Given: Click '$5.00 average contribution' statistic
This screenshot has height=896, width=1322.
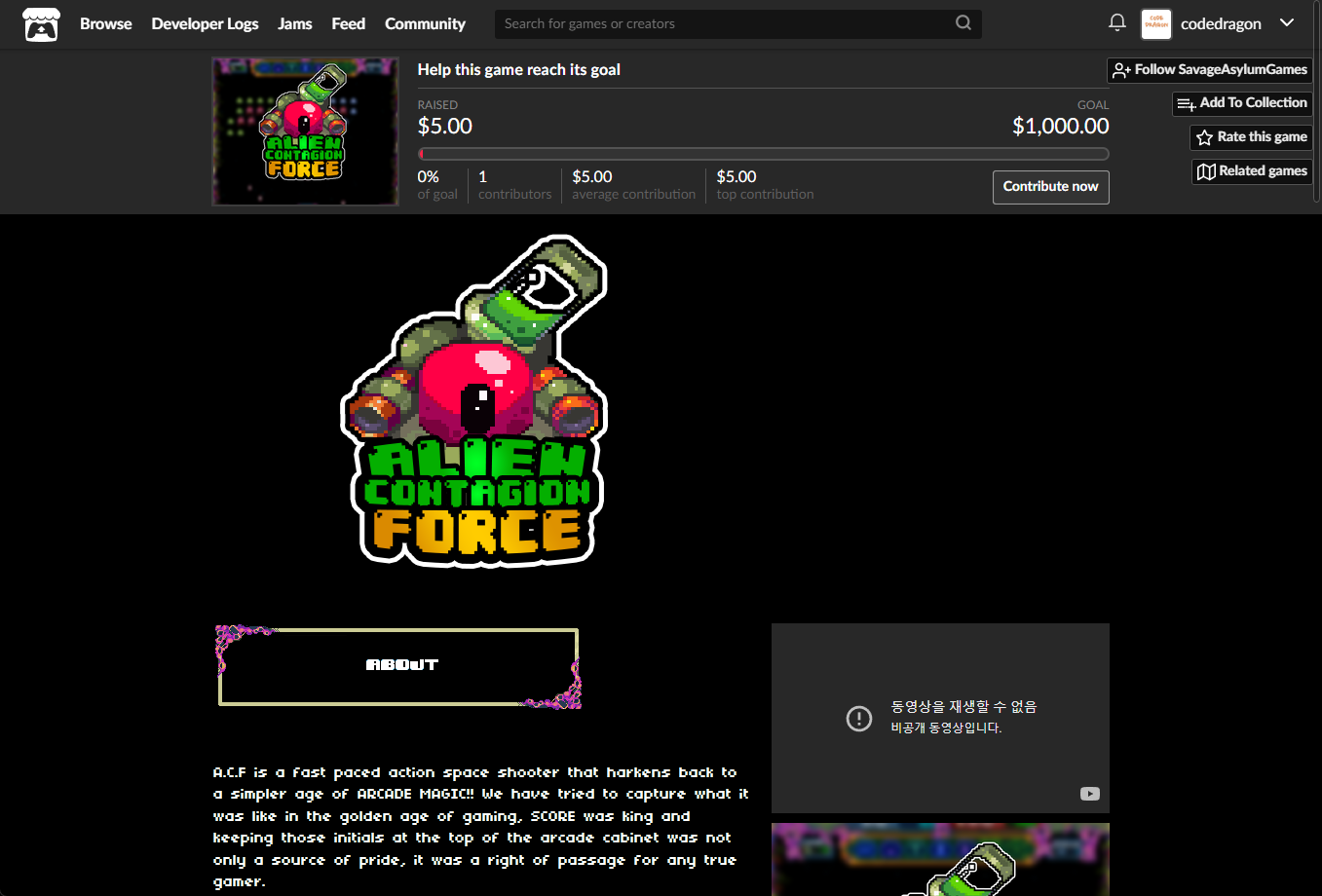Looking at the screenshot, I should click(x=633, y=185).
